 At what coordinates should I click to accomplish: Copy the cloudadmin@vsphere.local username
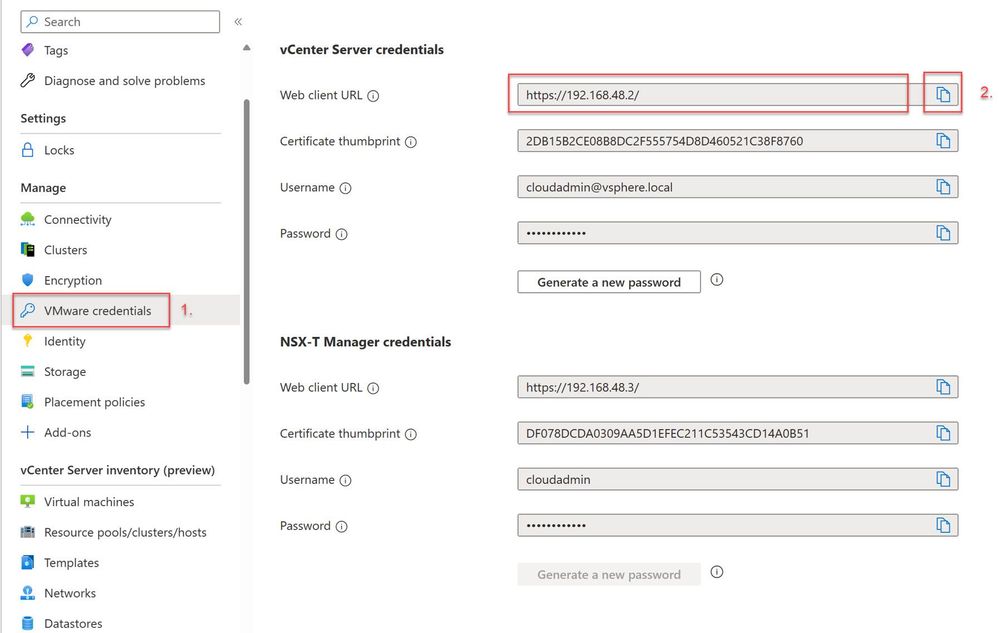click(942, 187)
